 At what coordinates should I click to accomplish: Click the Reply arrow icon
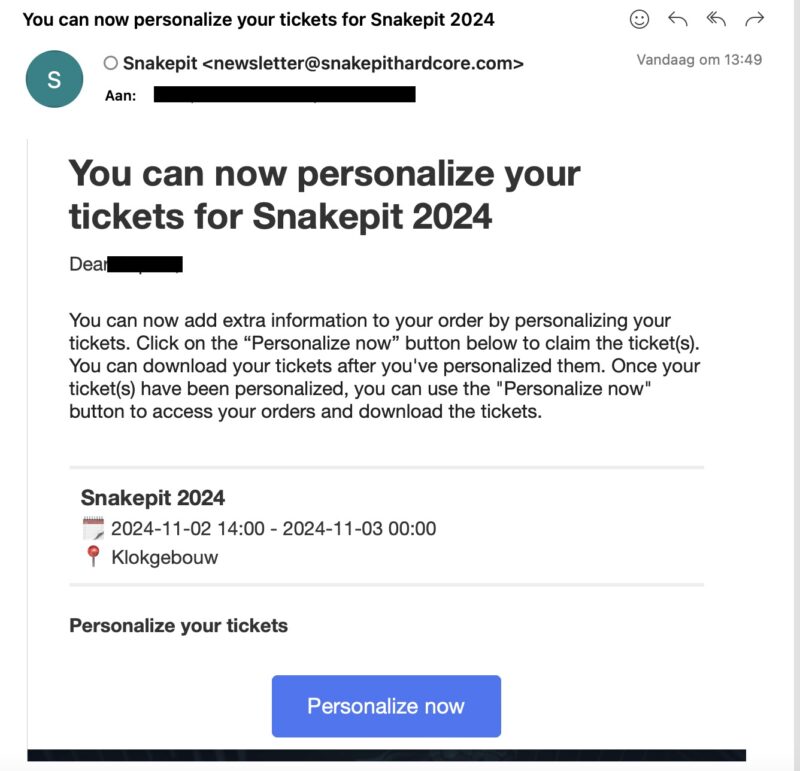point(678,19)
